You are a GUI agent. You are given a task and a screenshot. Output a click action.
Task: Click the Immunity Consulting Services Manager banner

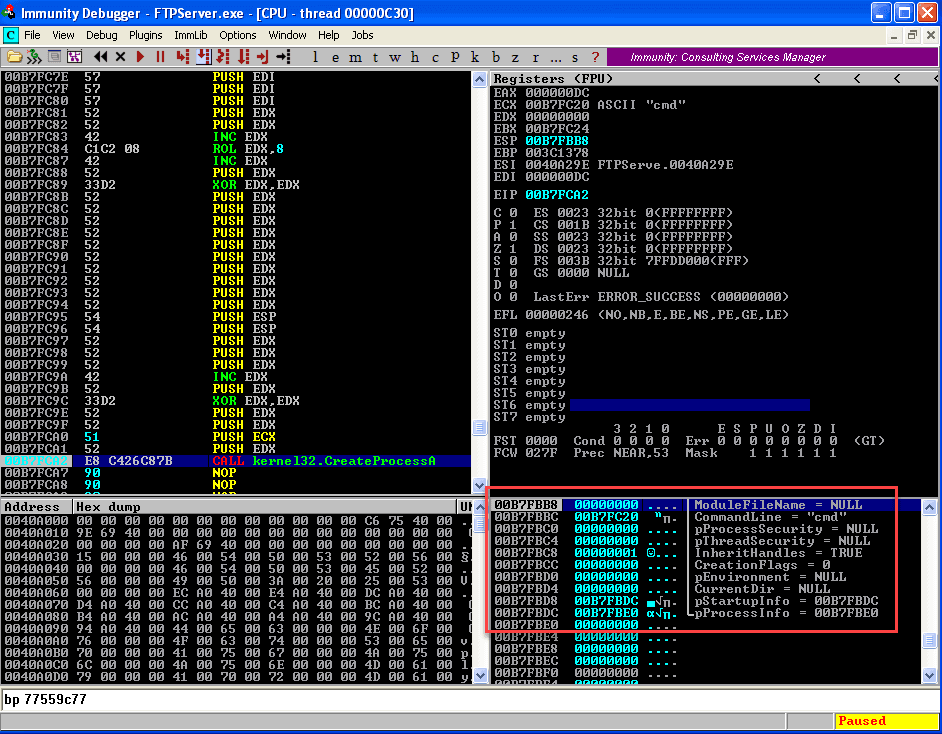click(x=772, y=57)
